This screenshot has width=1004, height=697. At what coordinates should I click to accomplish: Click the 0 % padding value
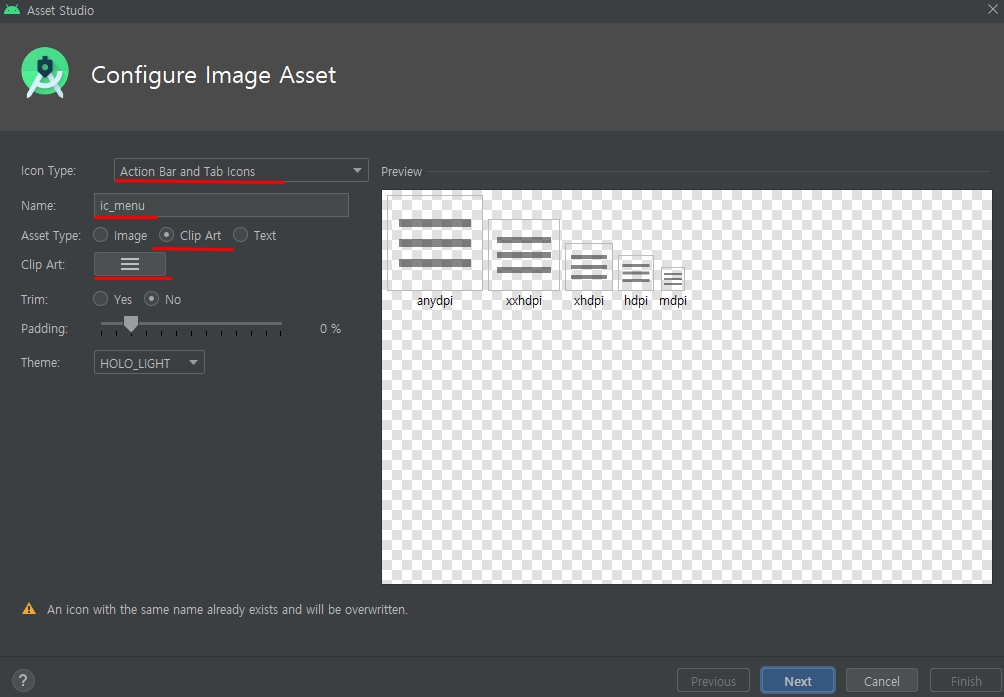point(330,328)
